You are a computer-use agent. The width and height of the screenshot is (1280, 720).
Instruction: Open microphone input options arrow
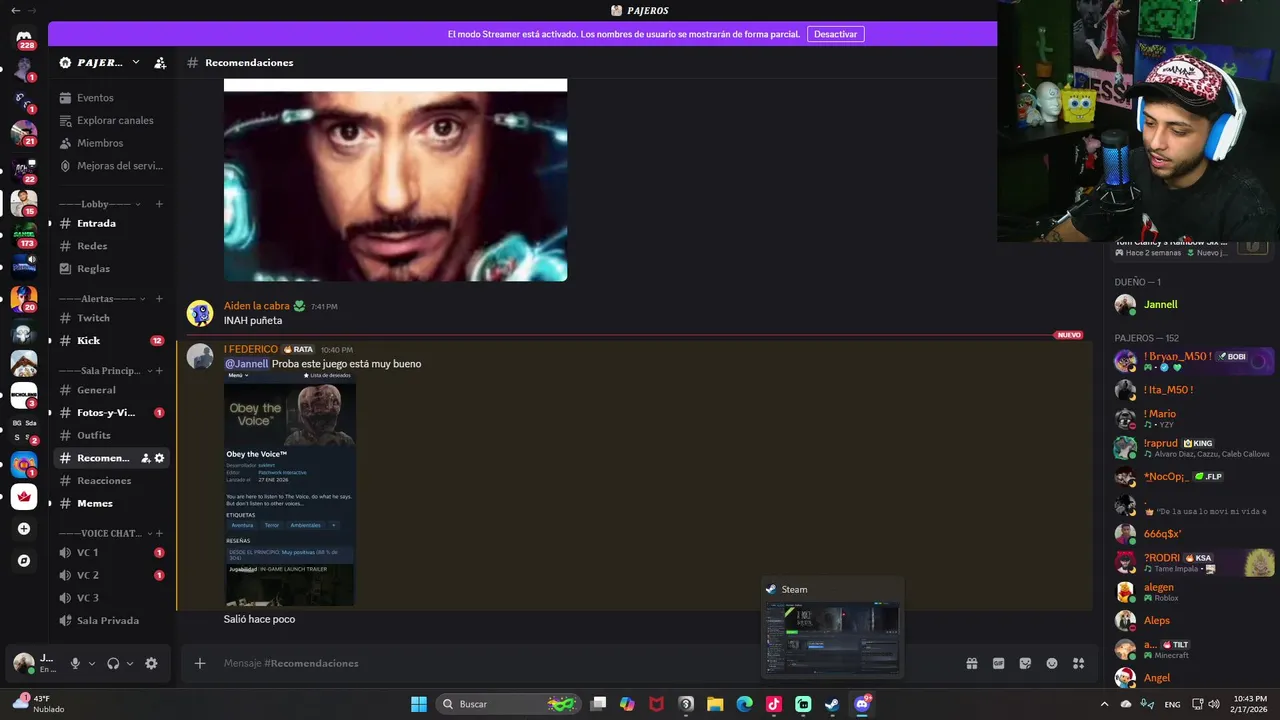click(x=92, y=663)
